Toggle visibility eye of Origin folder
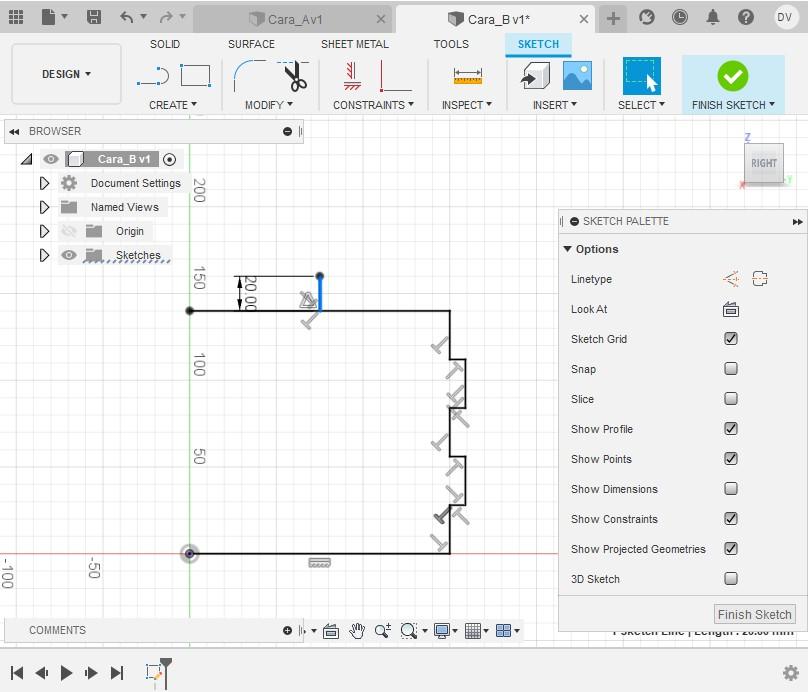This screenshot has width=808, height=692. tap(69, 231)
